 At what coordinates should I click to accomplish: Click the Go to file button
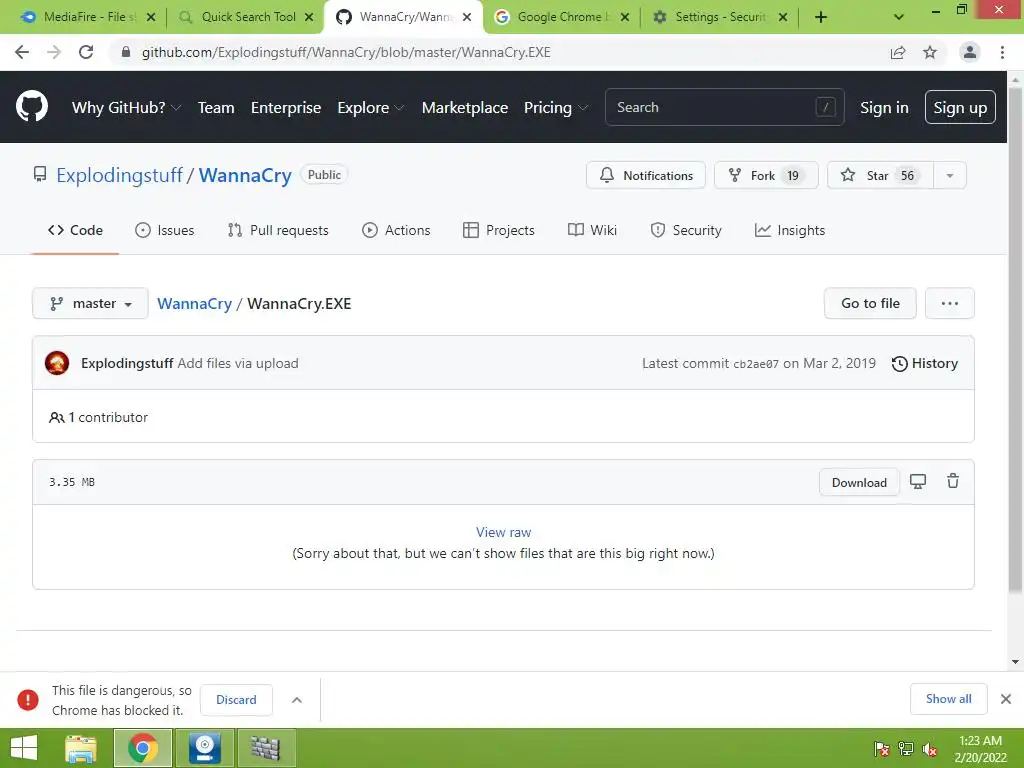click(x=870, y=304)
